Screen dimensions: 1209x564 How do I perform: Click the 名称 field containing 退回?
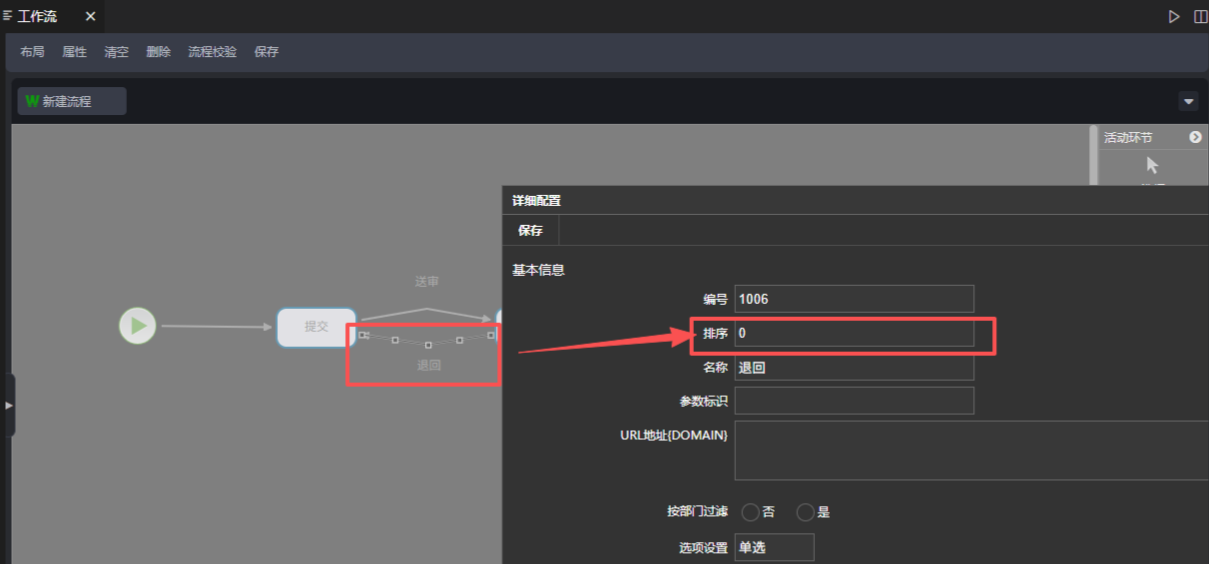pyautogui.click(x=853, y=367)
